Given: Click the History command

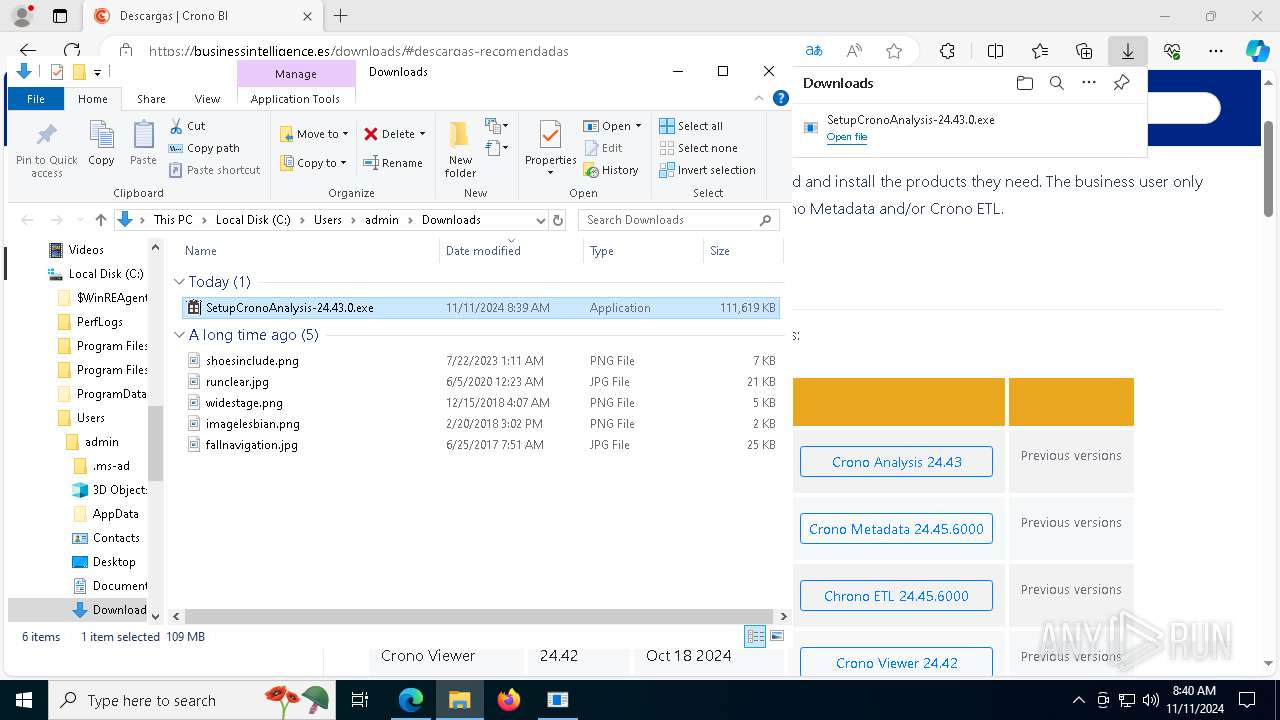Looking at the screenshot, I should (611, 170).
